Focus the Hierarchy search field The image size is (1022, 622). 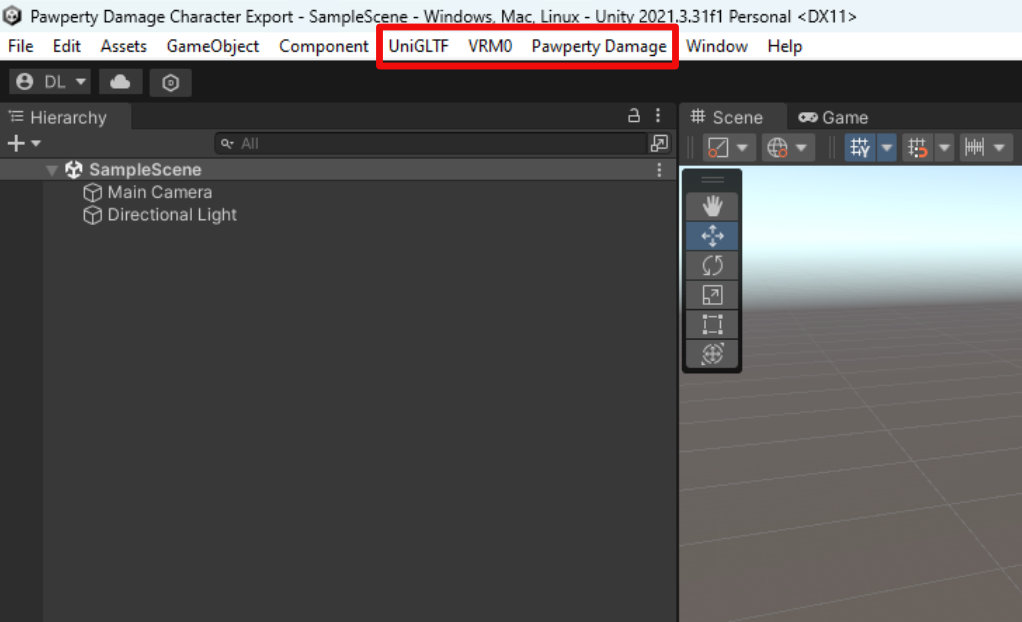coord(431,143)
